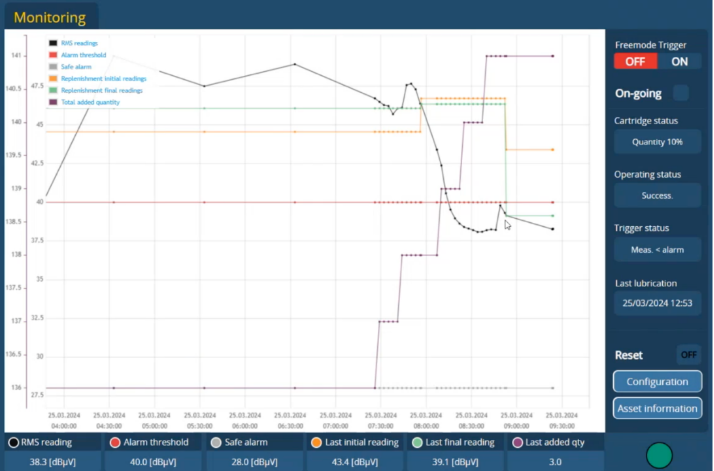Click the green Last final reading icon
Viewport: 714px width, 471px height.
point(417,442)
